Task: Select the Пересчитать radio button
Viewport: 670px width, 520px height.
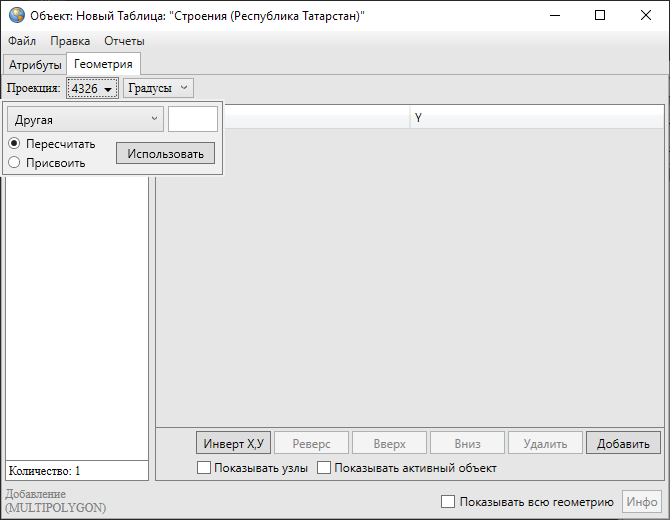Action: tap(15, 144)
